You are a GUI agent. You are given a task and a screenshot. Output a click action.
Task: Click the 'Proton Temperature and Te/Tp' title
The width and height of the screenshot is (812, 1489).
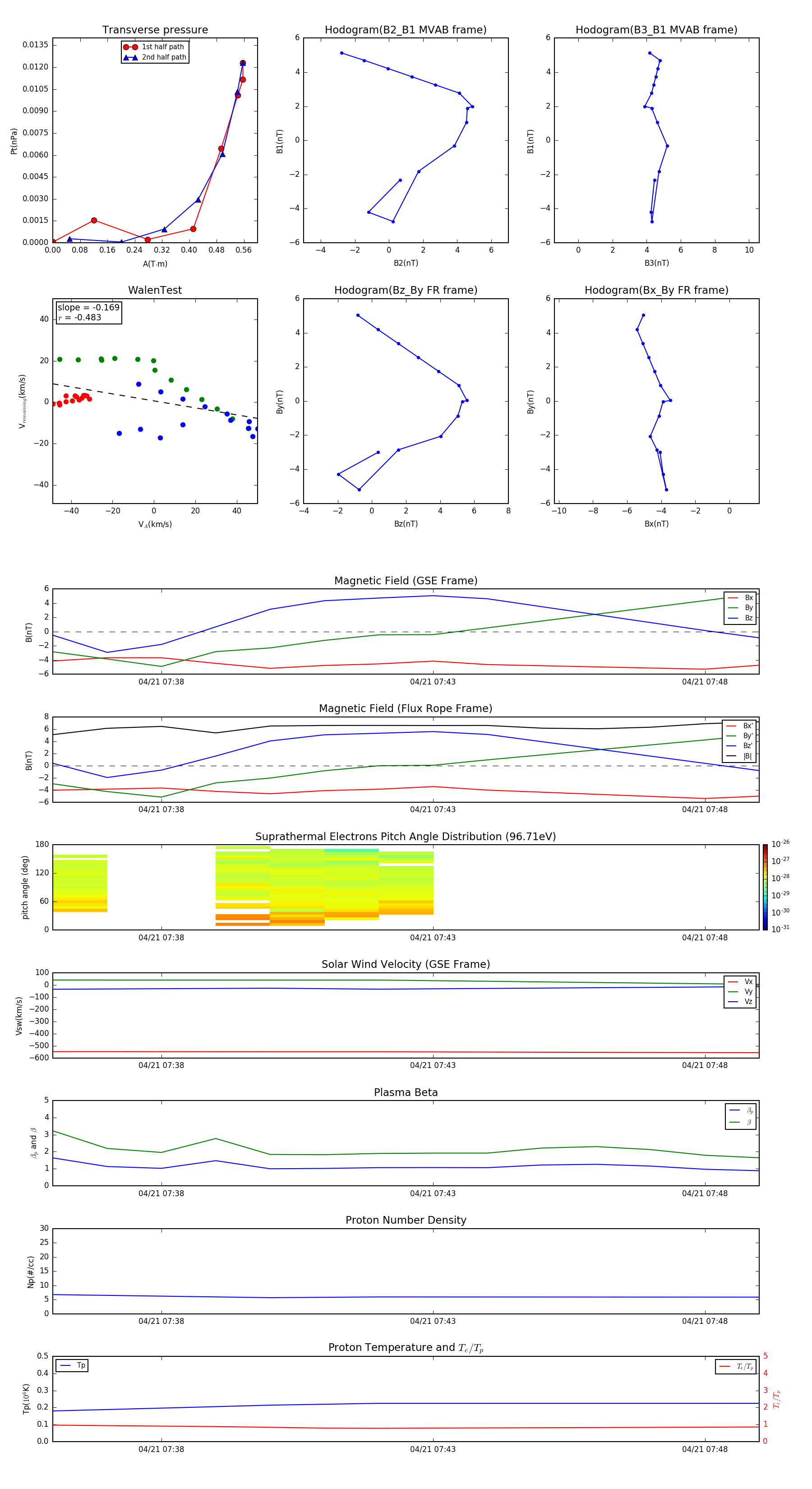406,1347
